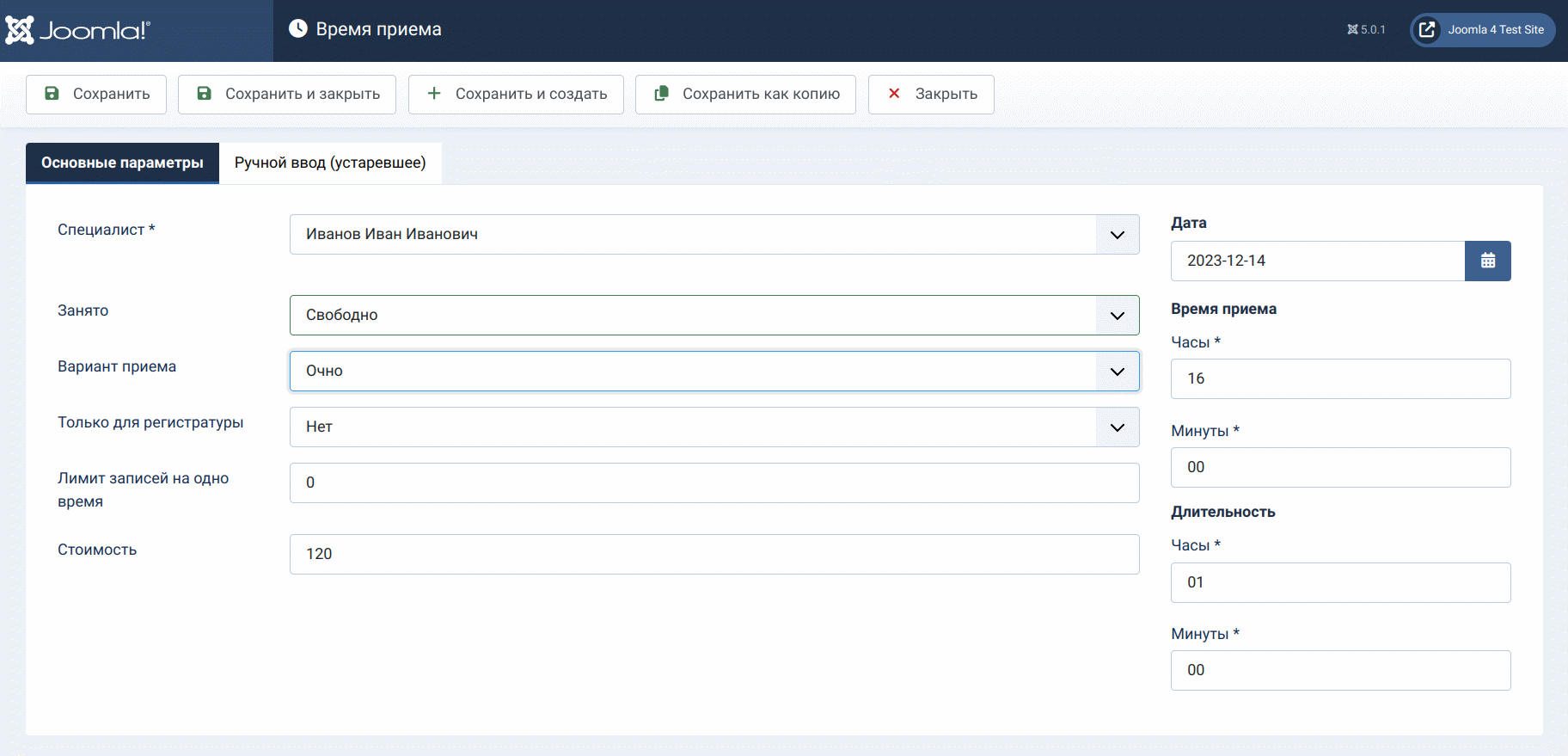Expand the Вариант приема dropdown
This screenshot has width=1568, height=756.
coord(714,371)
